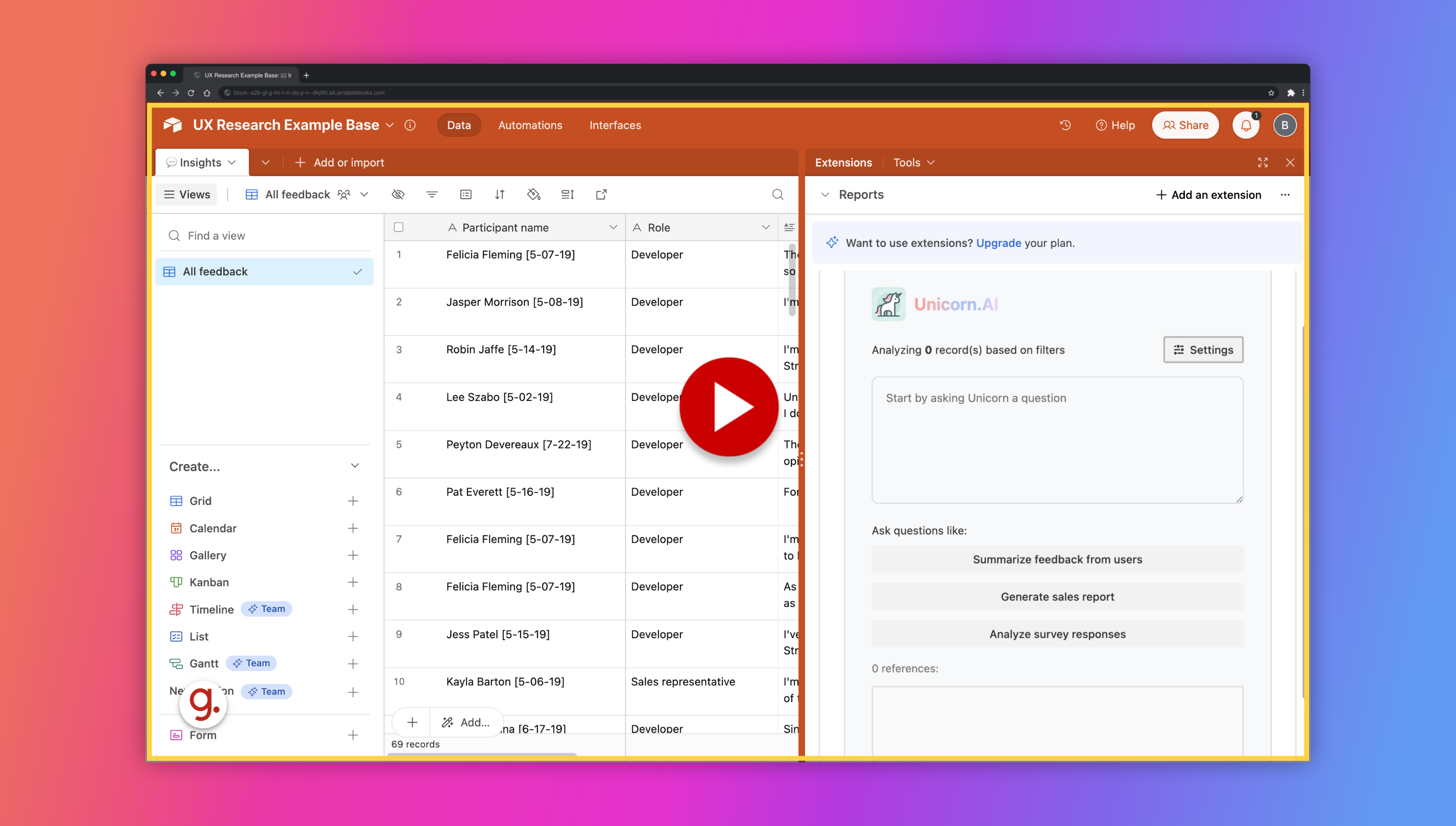Open the Role column menu
The height and width of the screenshot is (826, 1456).
point(766,228)
